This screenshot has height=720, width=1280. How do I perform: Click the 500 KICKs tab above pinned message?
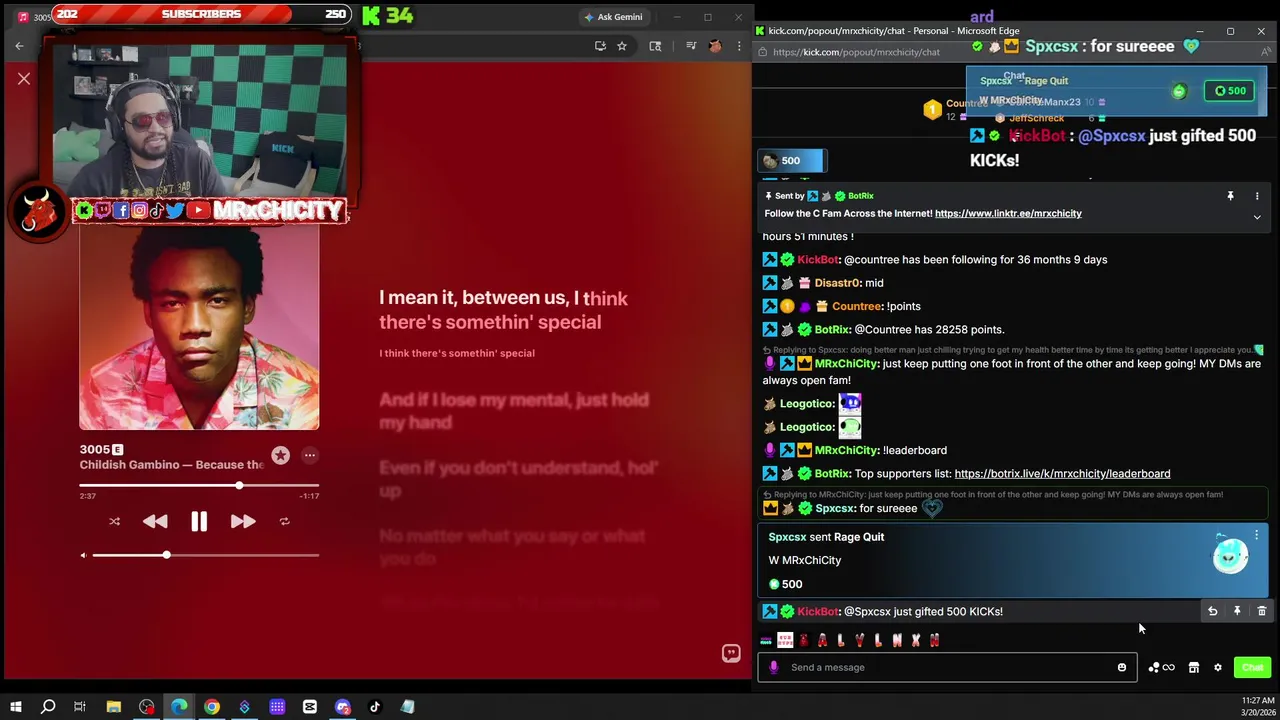(791, 161)
